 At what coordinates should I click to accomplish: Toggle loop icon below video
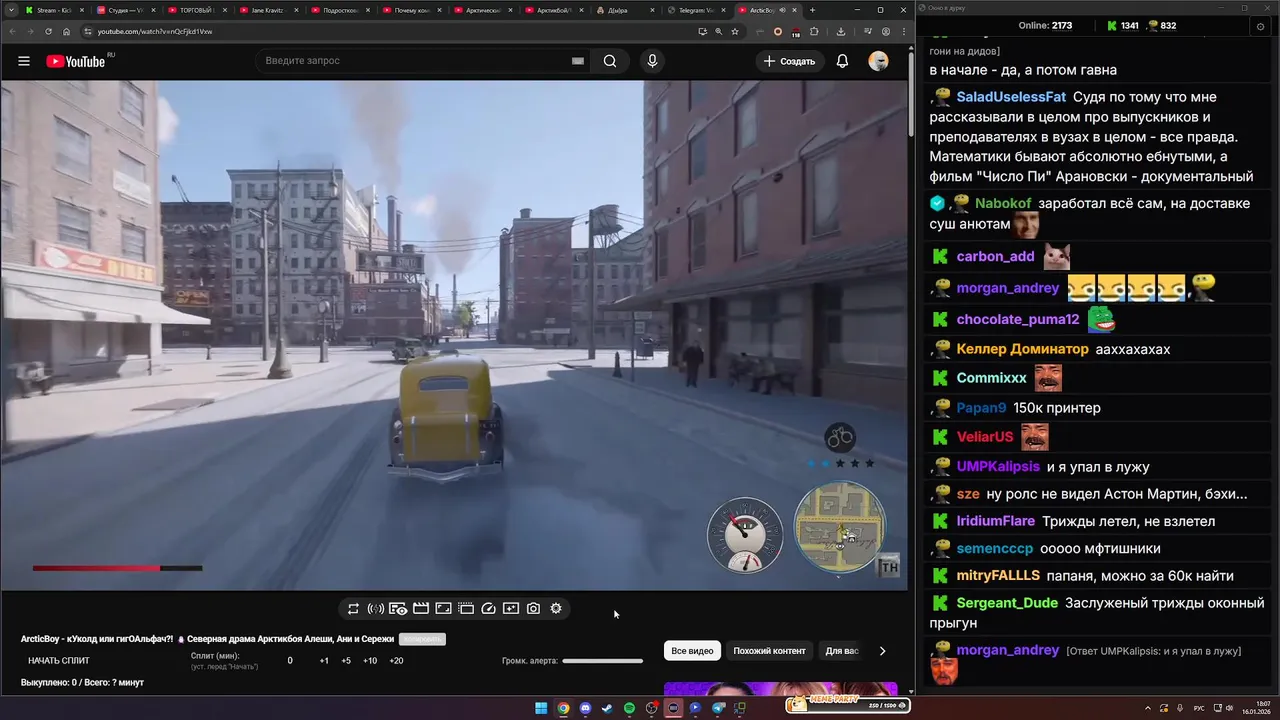(353, 608)
